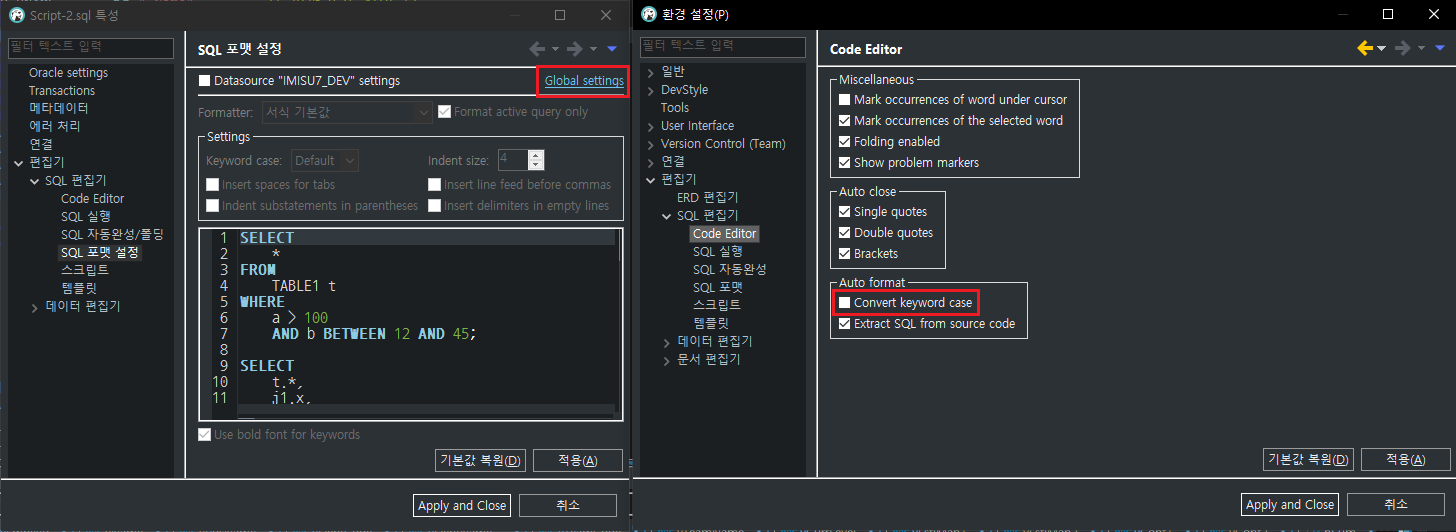Expand 데이터 편집기 in Script-2.sql tree
The image size is (1456, 532).
pyautogui.click(x=34, y=307)
